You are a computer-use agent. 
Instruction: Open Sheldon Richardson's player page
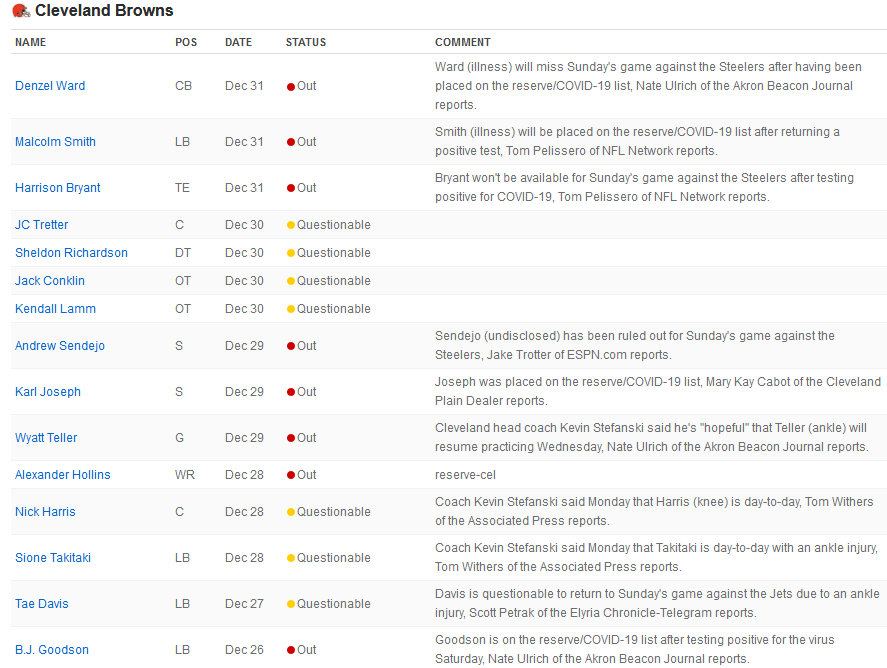[71, 253]
